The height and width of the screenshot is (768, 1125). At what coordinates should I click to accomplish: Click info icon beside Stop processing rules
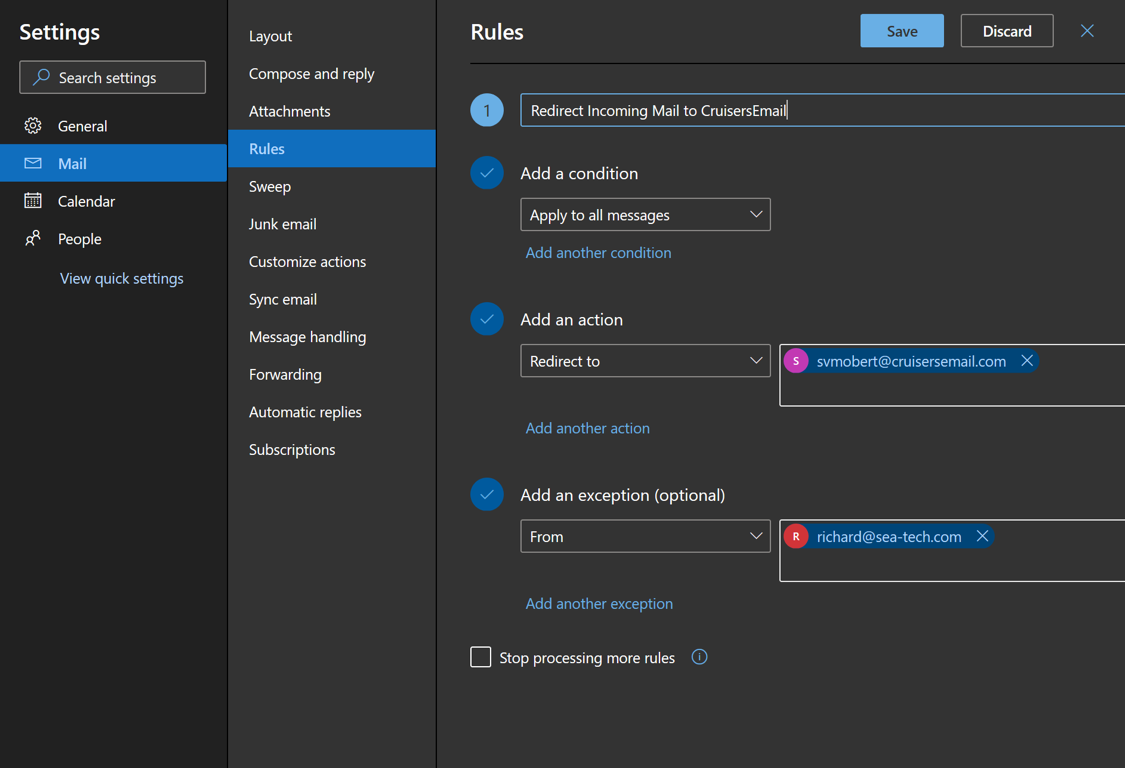coord(700,657)
